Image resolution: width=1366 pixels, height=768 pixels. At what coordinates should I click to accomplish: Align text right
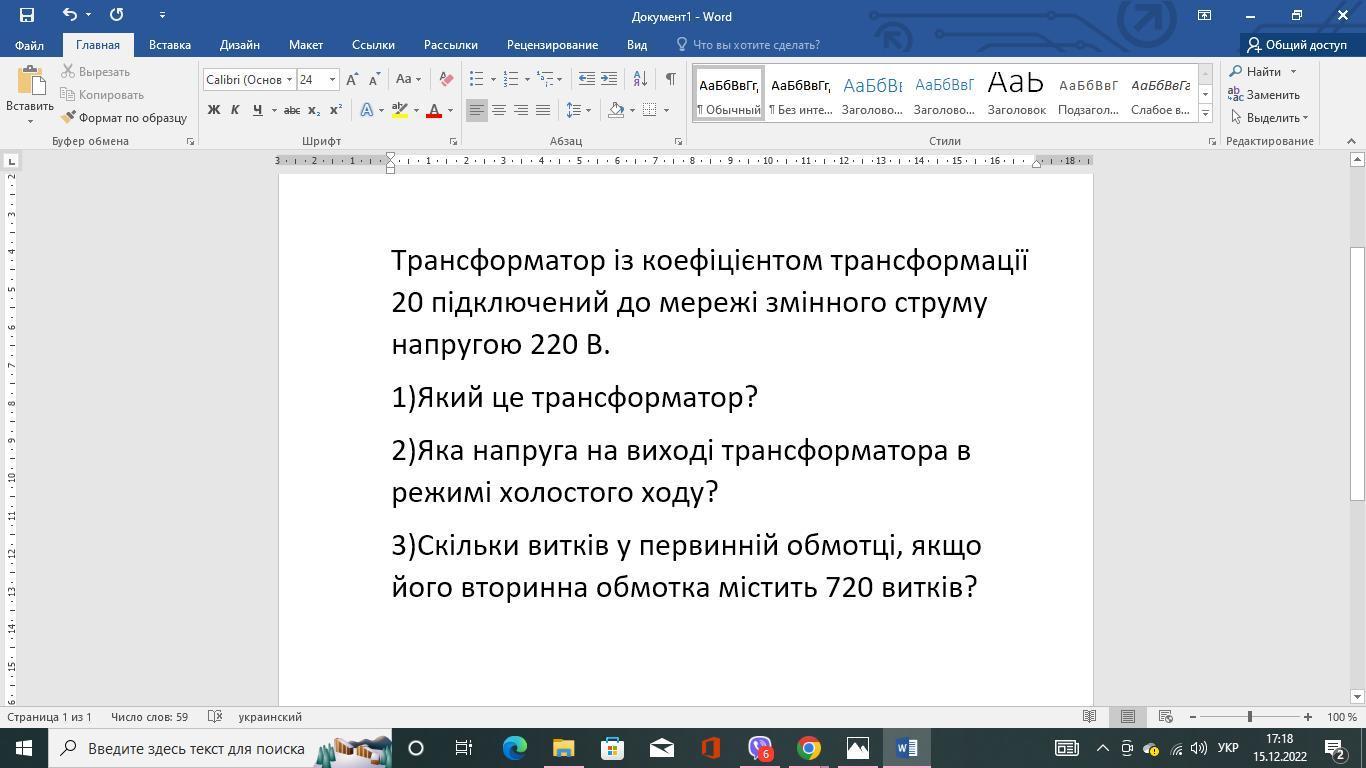coord(521,110)
